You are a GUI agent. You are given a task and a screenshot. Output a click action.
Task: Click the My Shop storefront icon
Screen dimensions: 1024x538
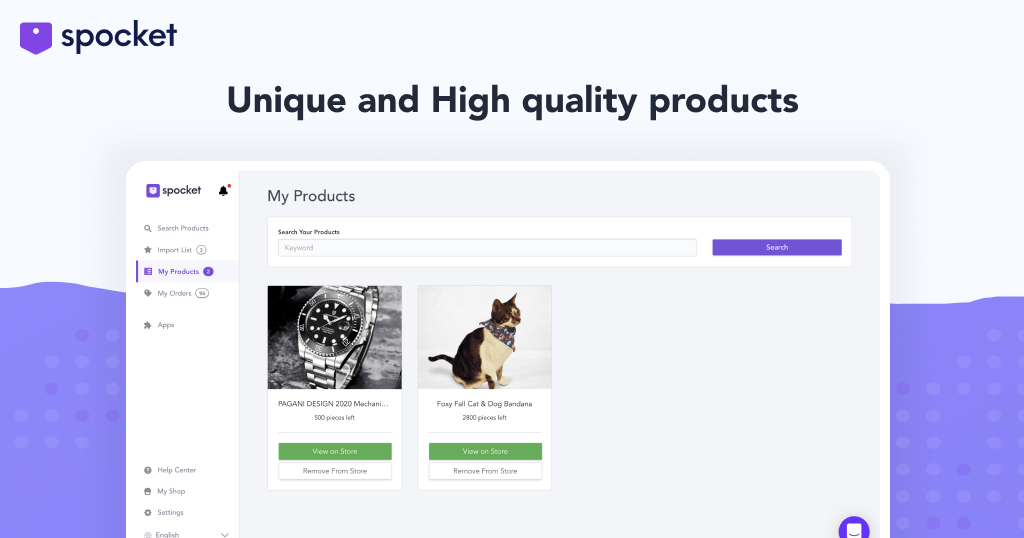(x=148, y=491)
